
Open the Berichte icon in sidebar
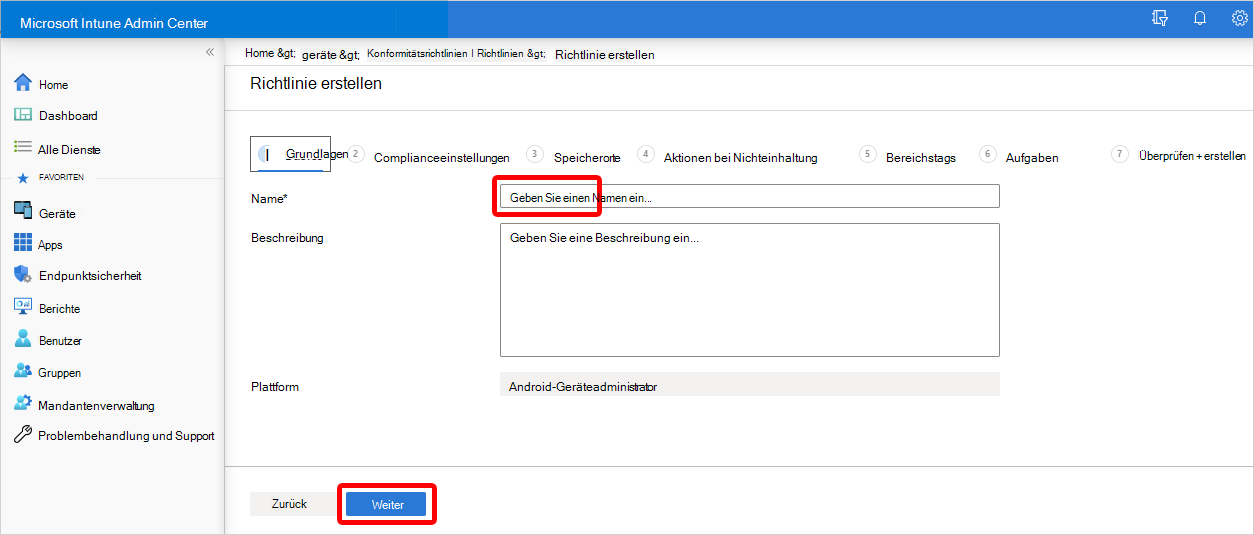click(x=23, y=308)
